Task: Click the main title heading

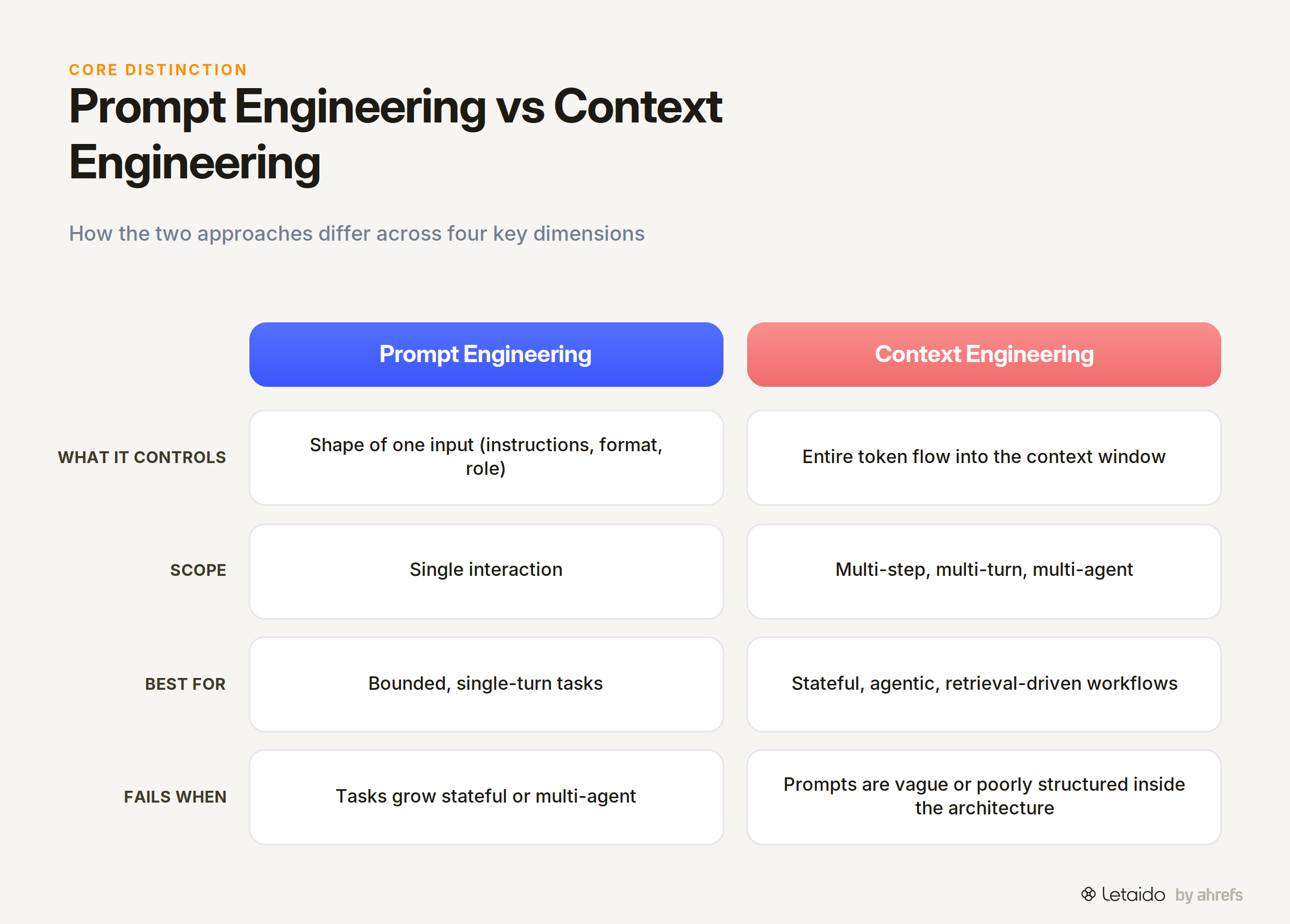Action: click(x=395, y=135)
